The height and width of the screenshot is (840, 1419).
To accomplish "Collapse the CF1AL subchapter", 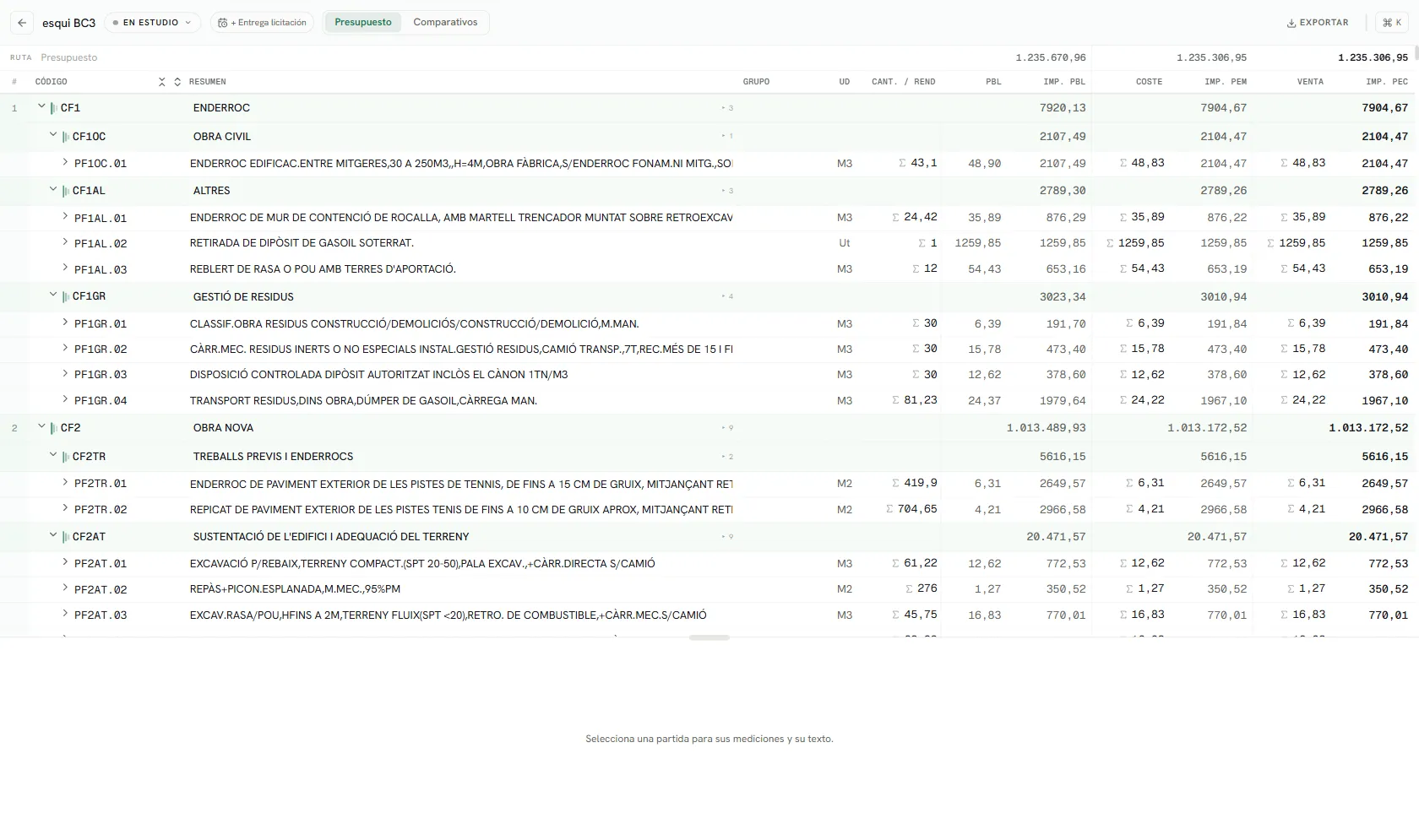I will (x=53, y=189).
